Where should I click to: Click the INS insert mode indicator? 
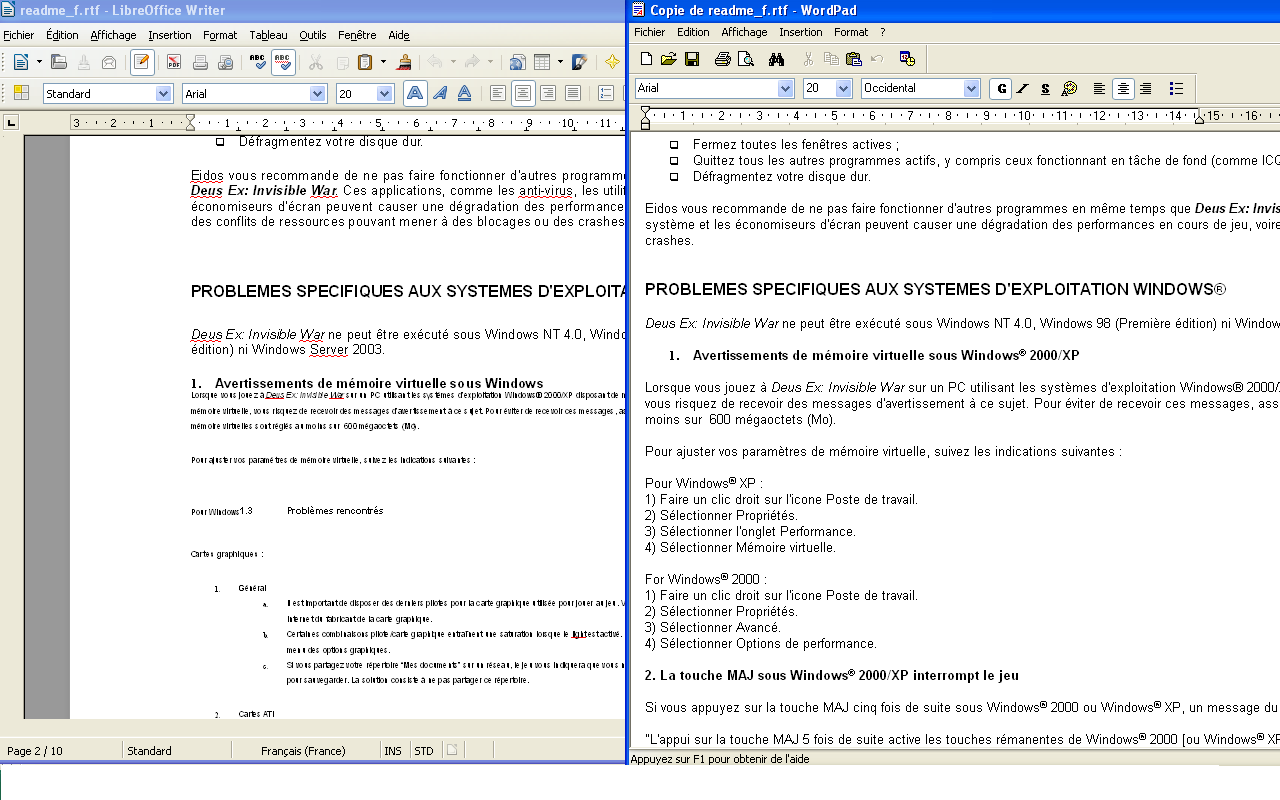click(393, 751)
